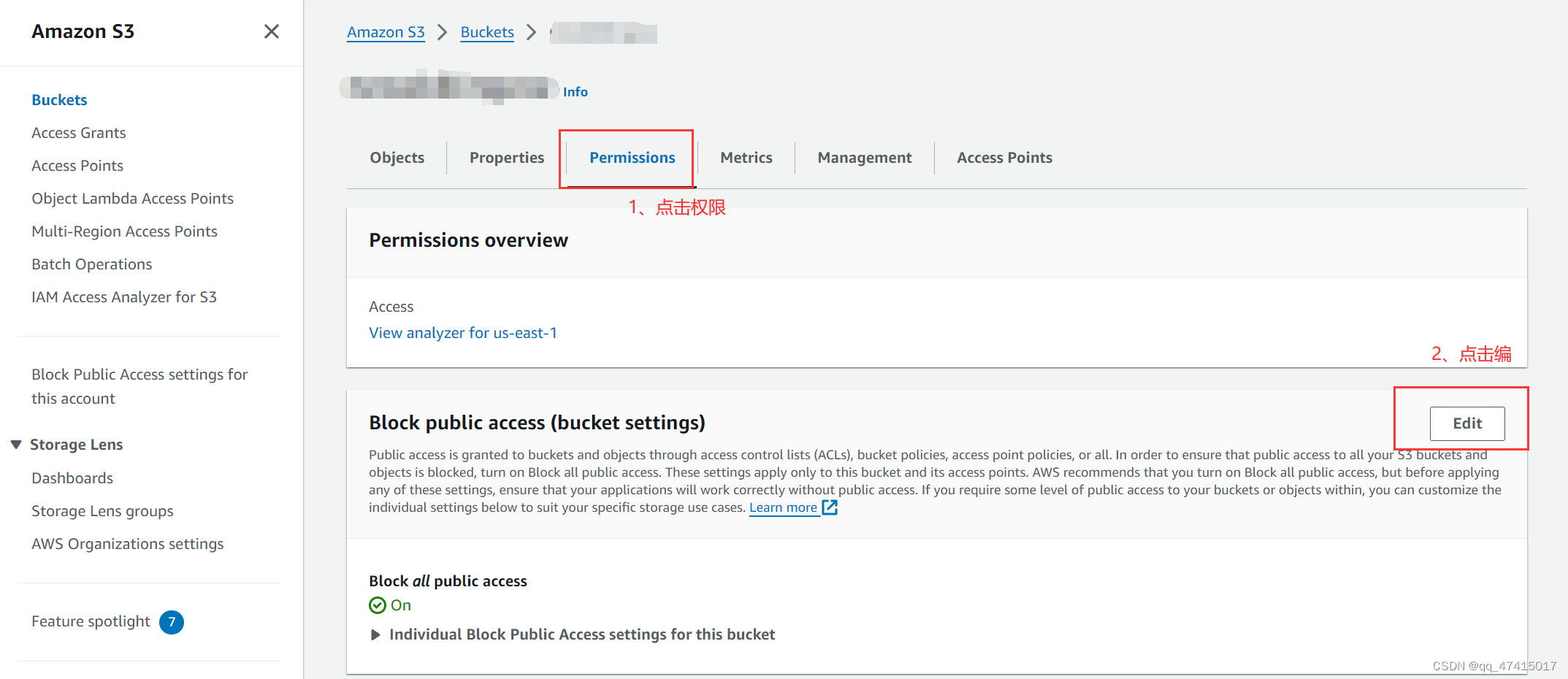Click Edit for Block public access

click(x=1467, y=423)
